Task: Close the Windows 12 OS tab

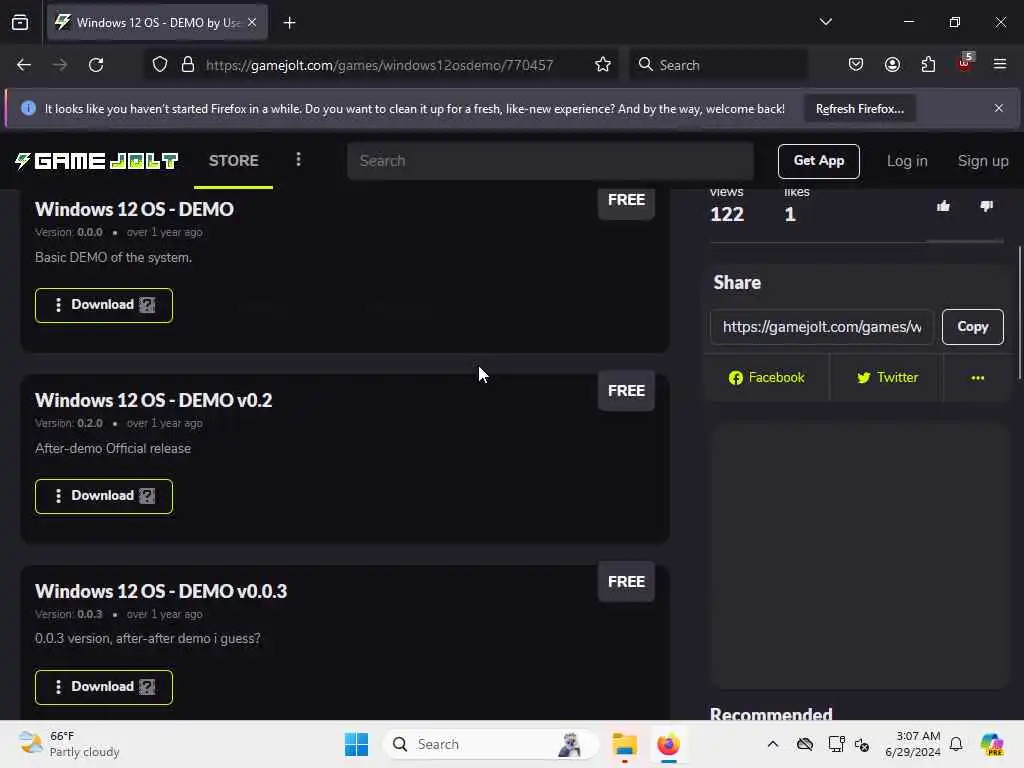Action: coord(252,22)
